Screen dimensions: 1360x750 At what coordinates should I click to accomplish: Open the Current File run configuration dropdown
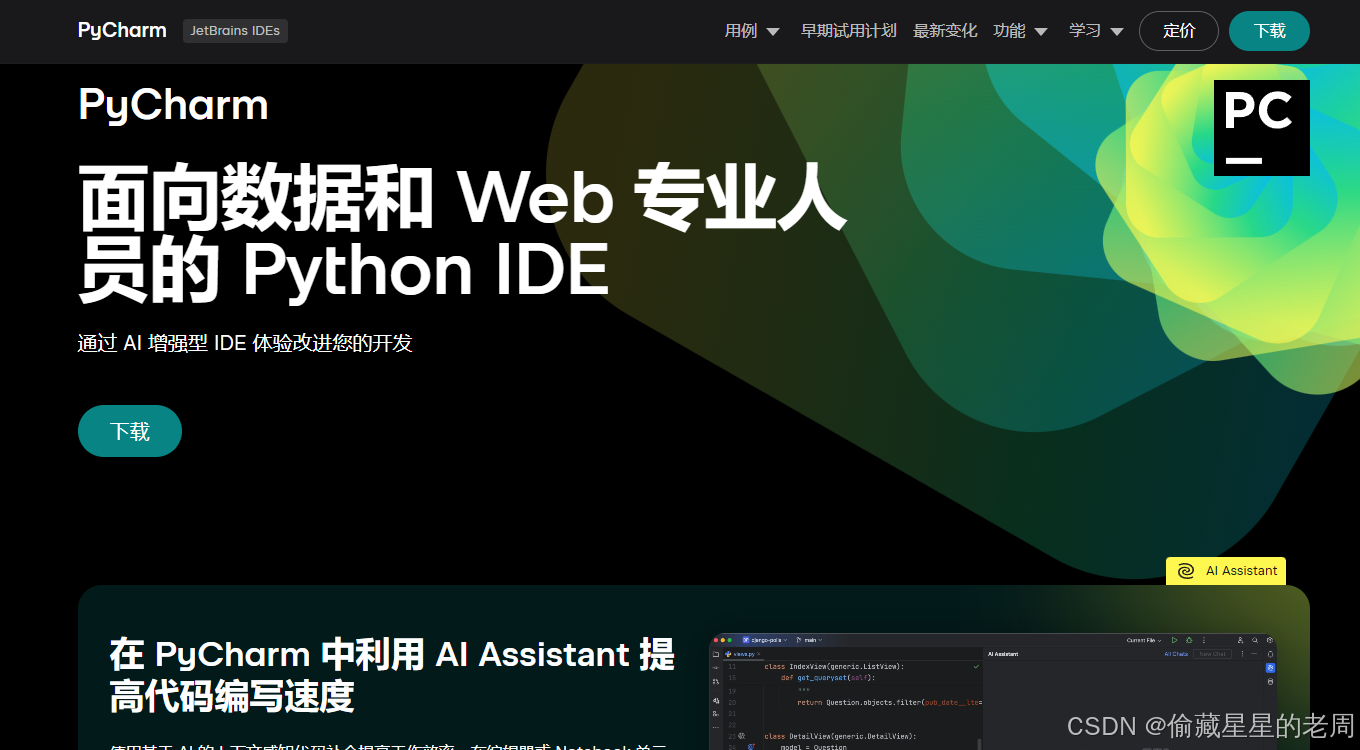click(x=1144, y=640)
